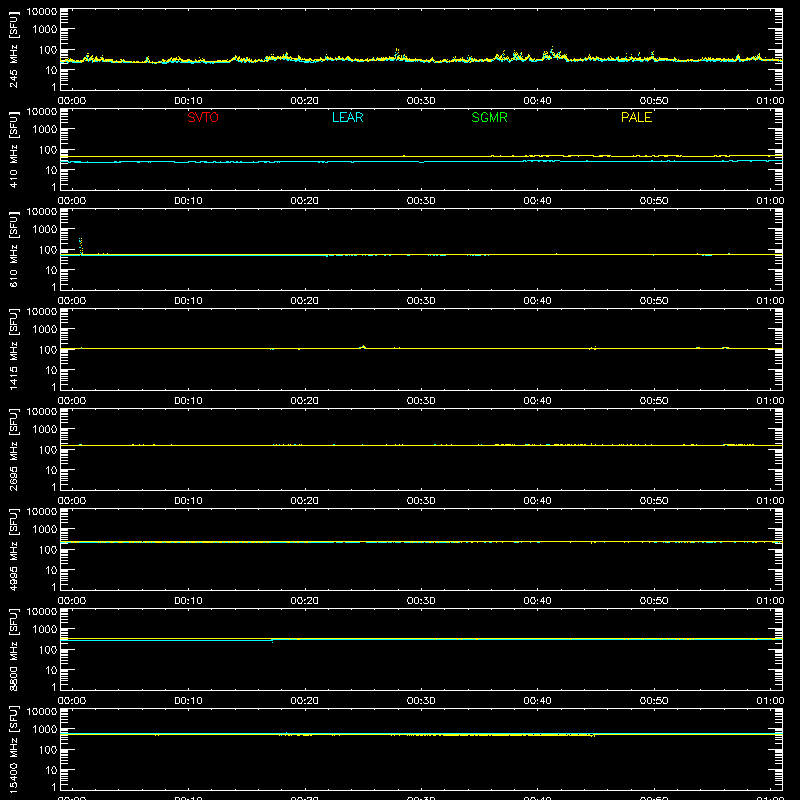800x800 pixels.
Task: Click the yellow PALE station legend label
Action: [636, 117]
